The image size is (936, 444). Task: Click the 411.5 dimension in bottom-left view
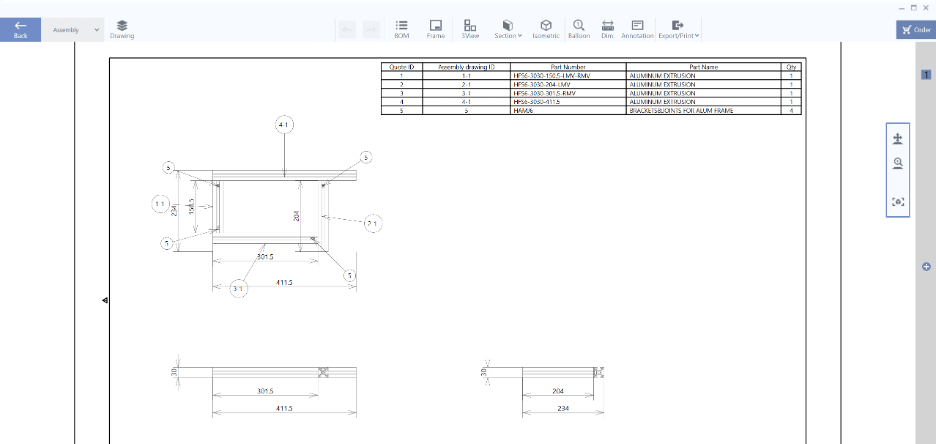(284, 408)
